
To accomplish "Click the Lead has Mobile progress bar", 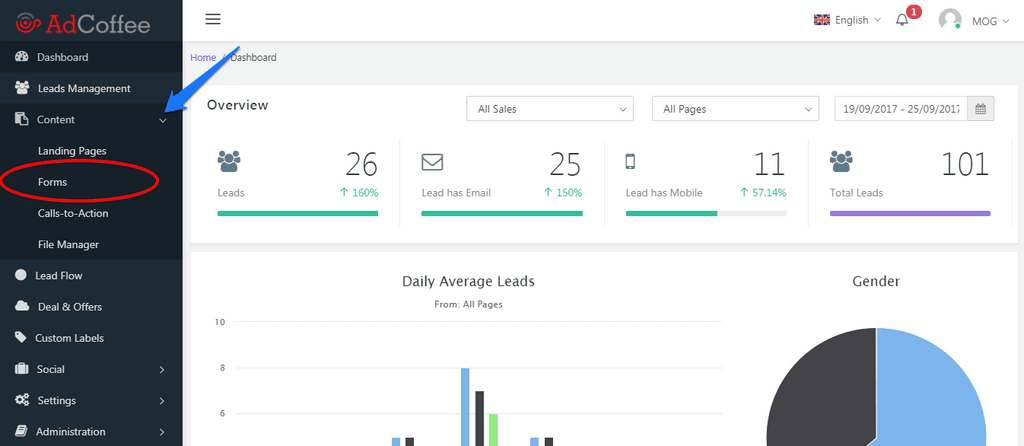I will pos(706,213).
